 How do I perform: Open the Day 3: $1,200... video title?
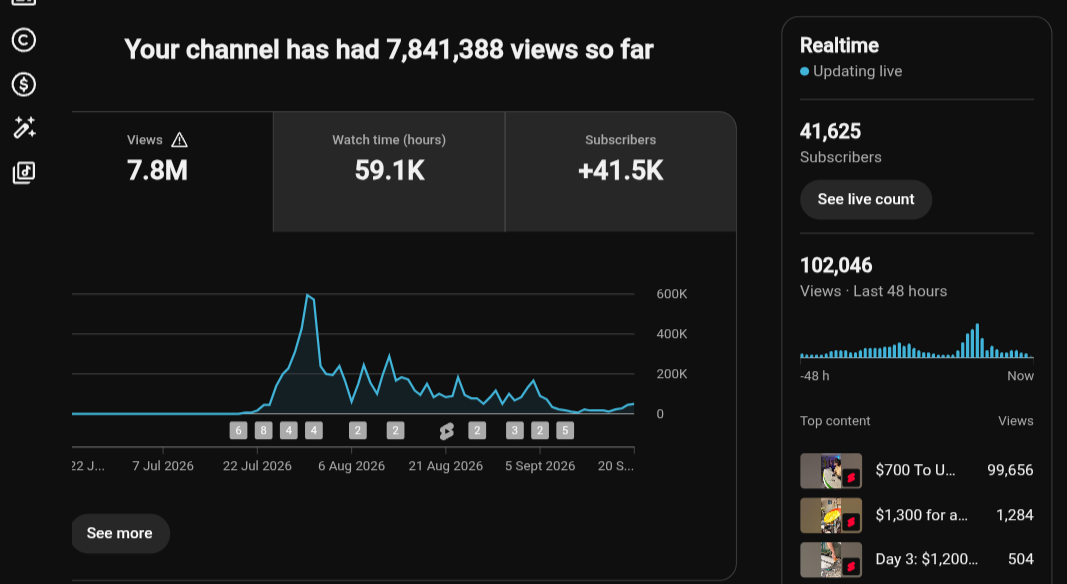tap(926, 559)
